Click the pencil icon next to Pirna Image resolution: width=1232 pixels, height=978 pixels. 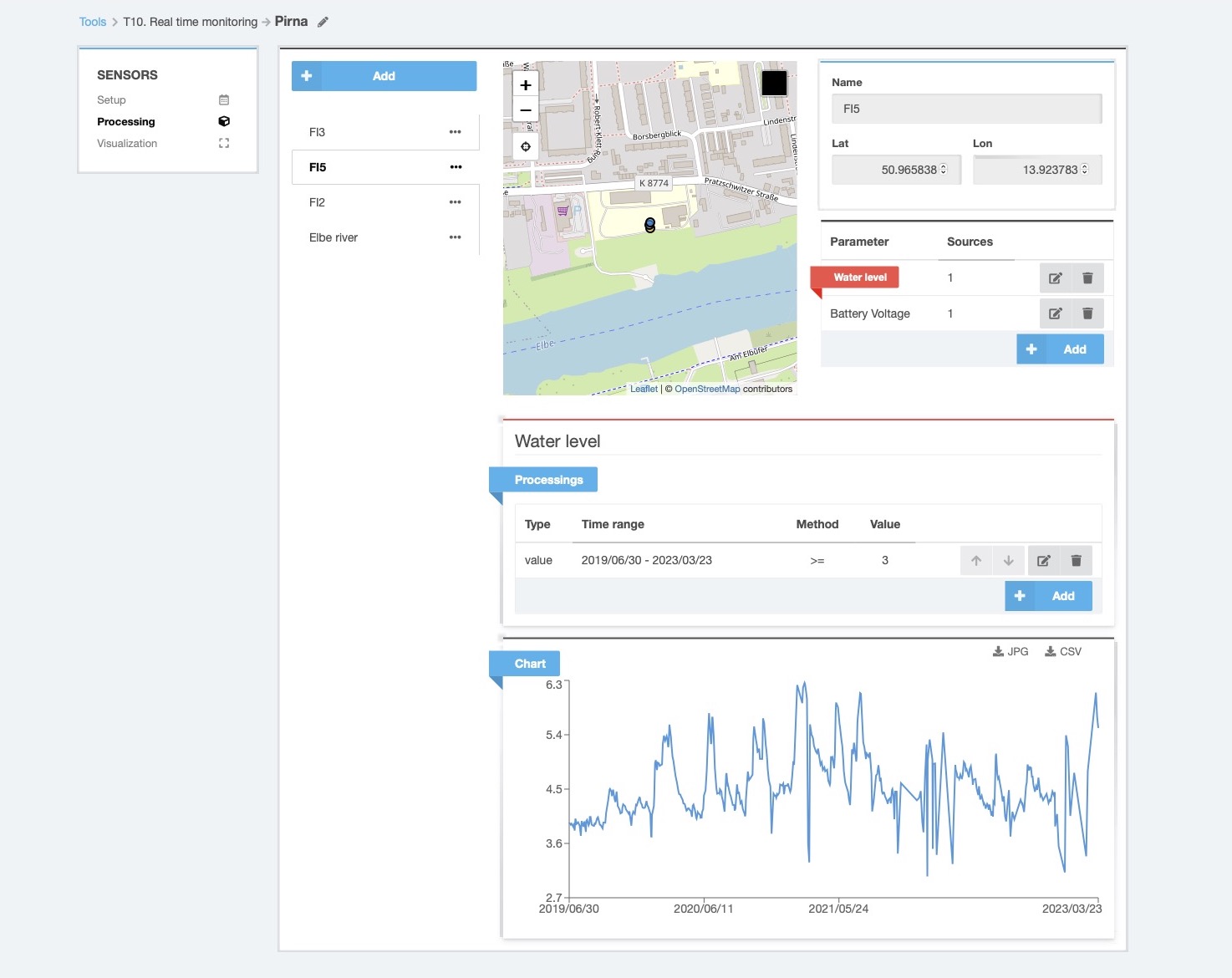323,23
